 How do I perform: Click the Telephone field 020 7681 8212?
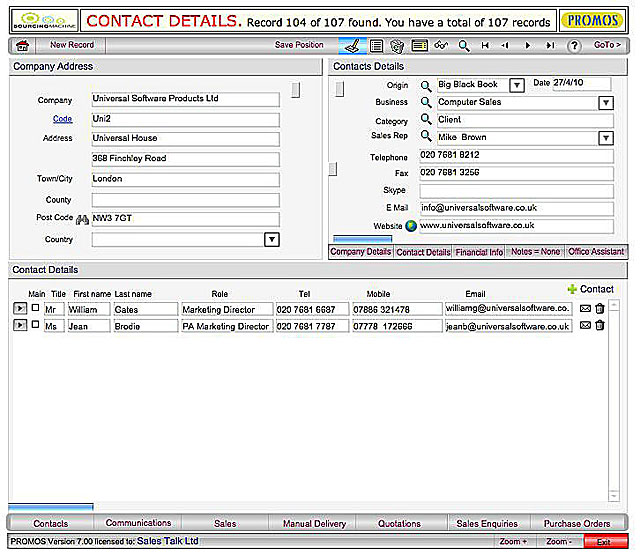coord(516,156)
